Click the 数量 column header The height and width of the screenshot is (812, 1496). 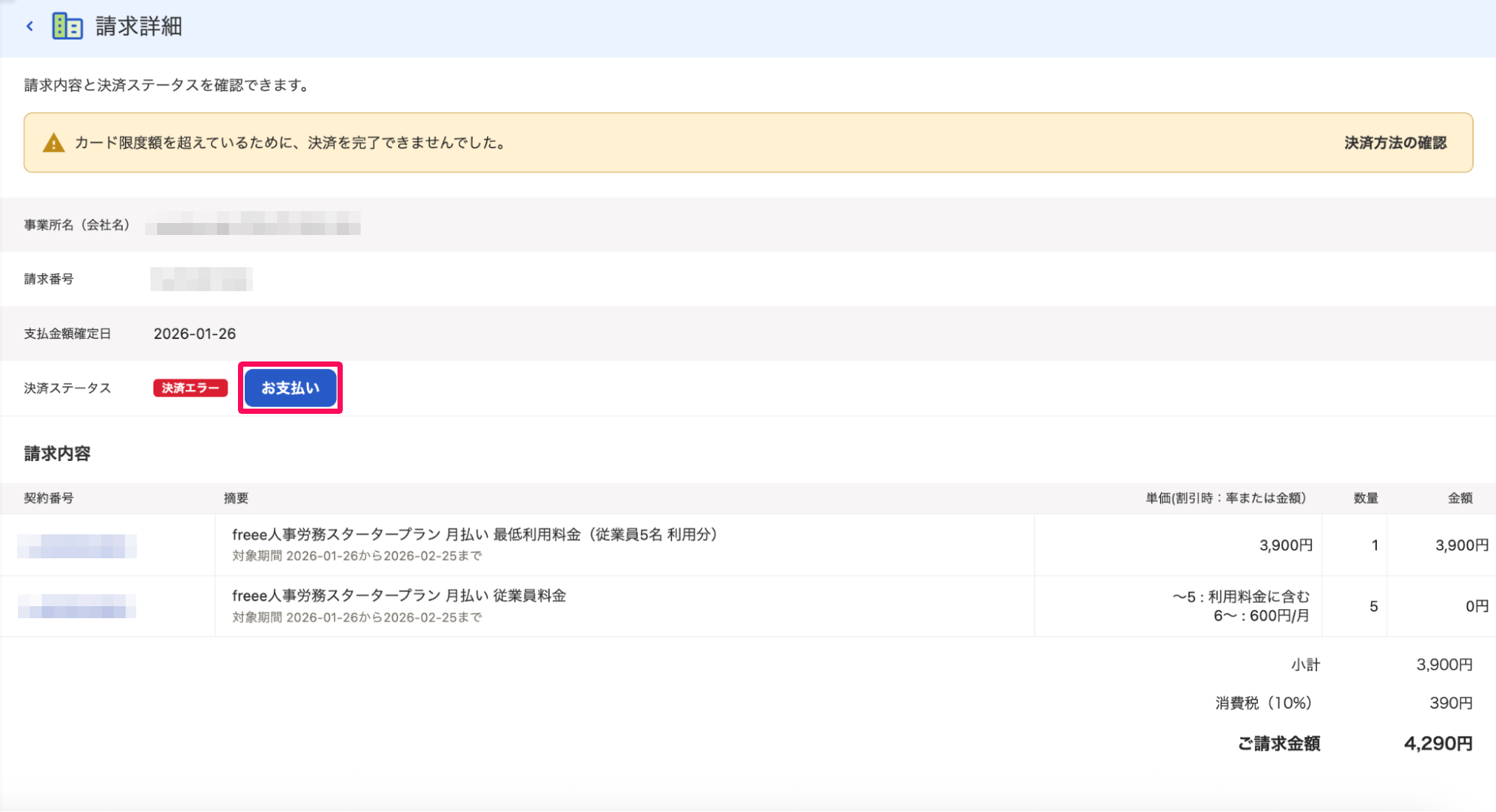coord(1366,498)
